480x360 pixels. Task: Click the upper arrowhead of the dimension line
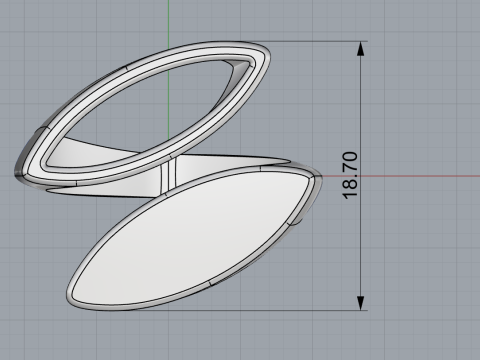click(x=360, y=49)
